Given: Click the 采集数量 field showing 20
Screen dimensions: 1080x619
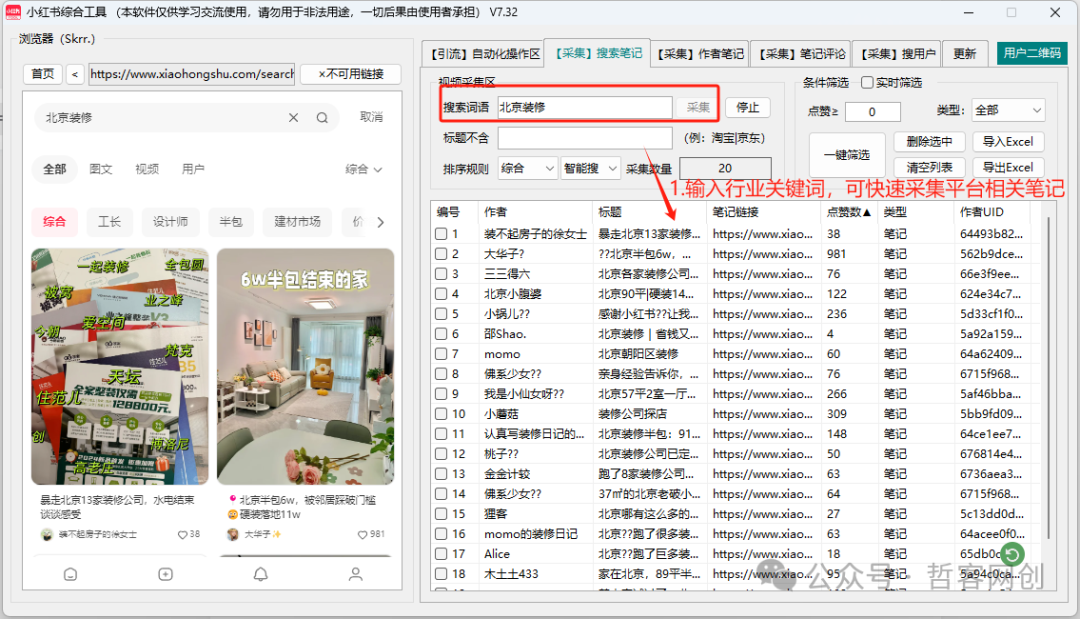Looking at the screenshot, I should tap(725, 169).
